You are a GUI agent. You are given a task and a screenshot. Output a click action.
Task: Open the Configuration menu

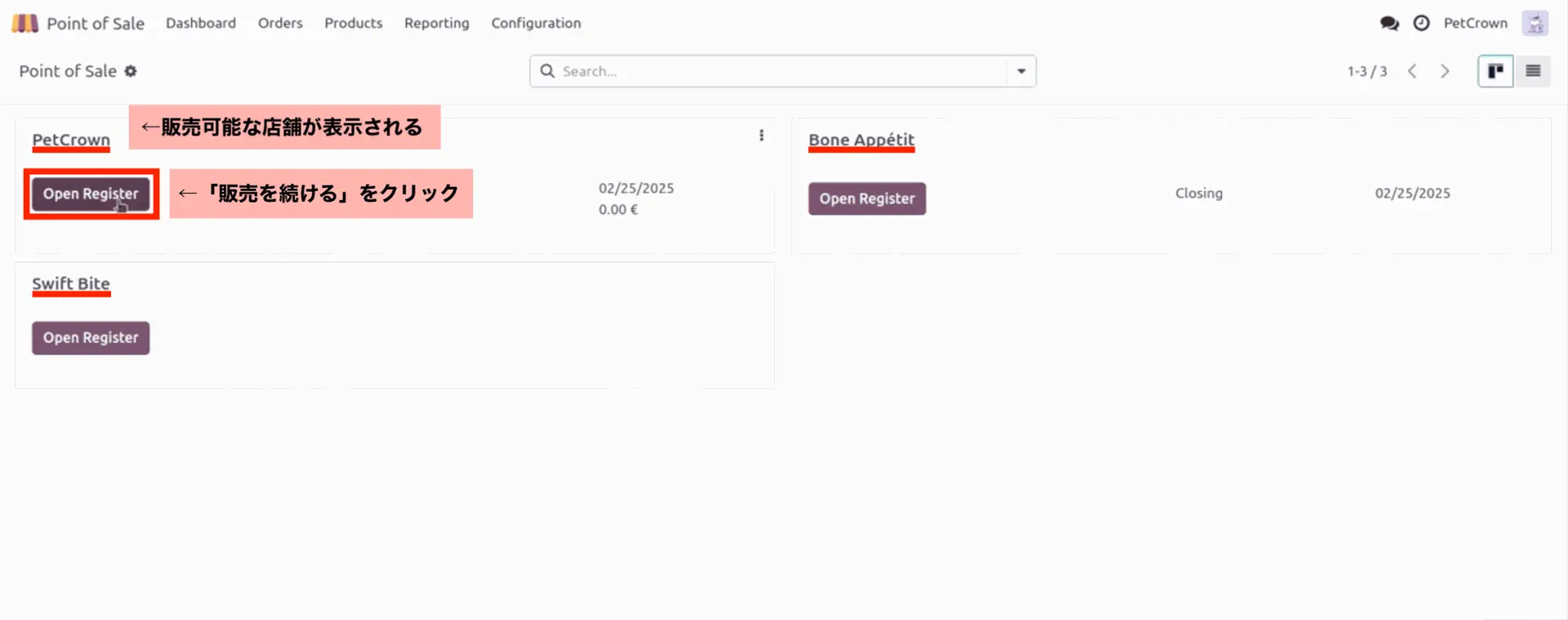(536, 23)
